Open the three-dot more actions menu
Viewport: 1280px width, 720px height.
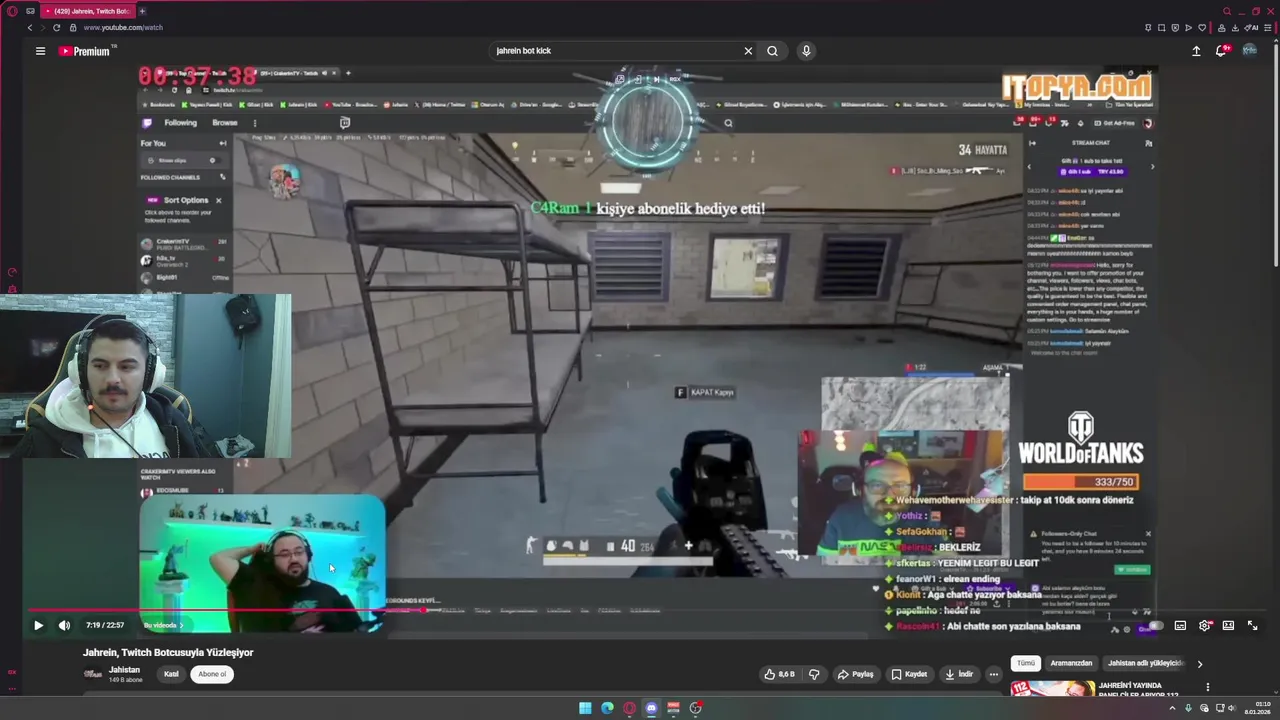click(993, 674)
